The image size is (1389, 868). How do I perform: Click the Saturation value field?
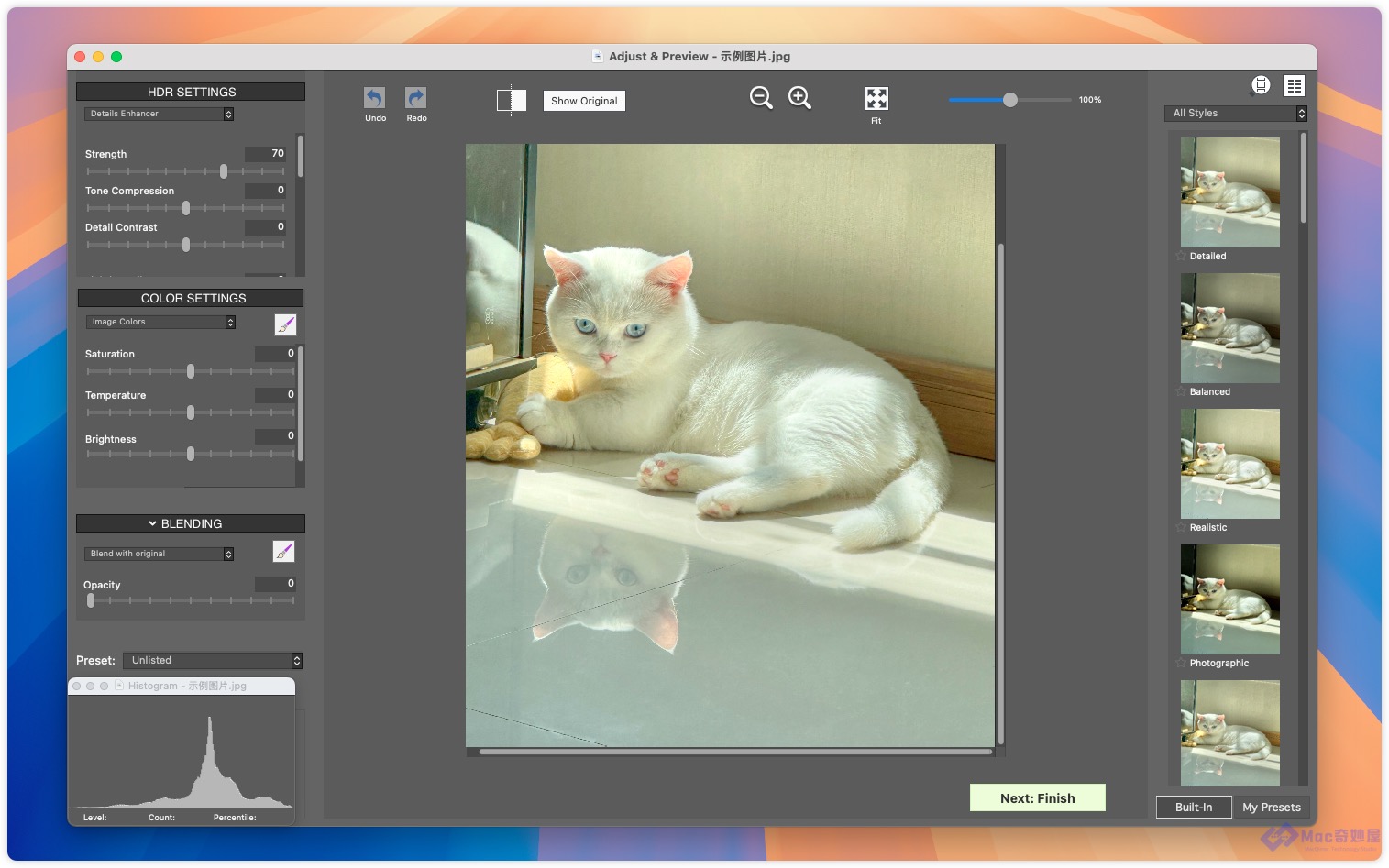coord(275,354)
